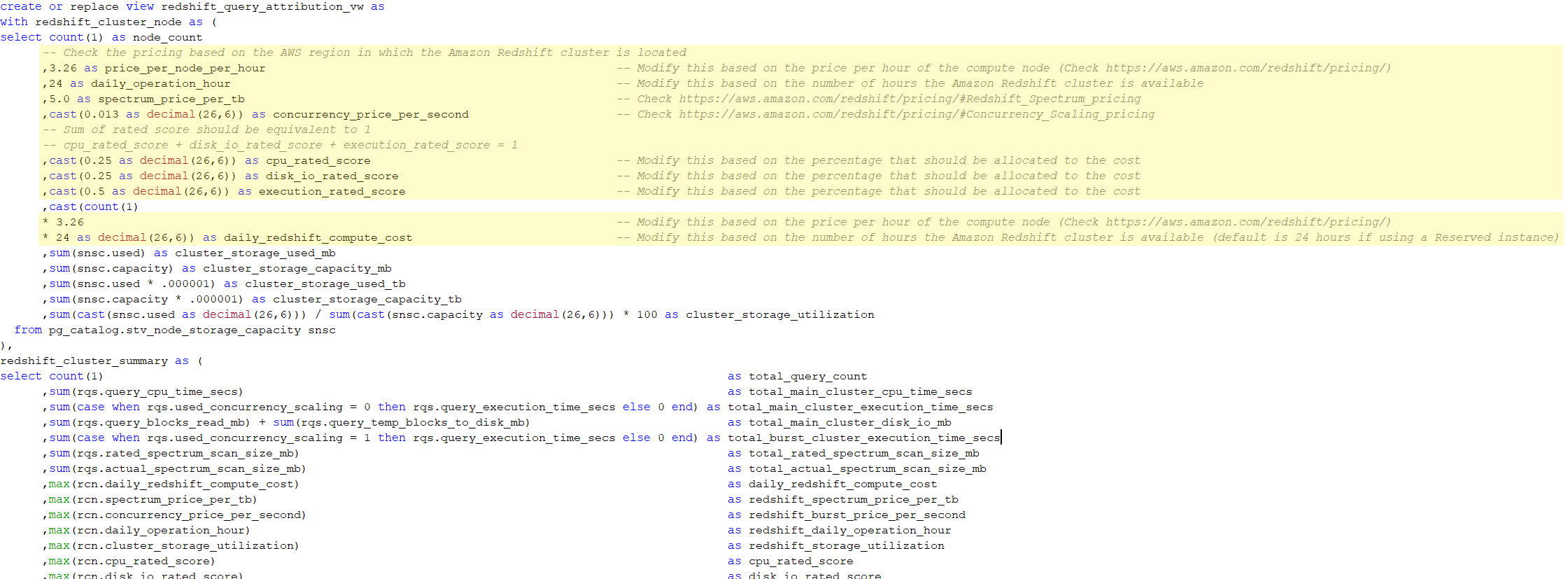Screen dimensions: 1568x579
Task: Click rcn.cluster_storage_utilization inside max
Action: [185, 545]
